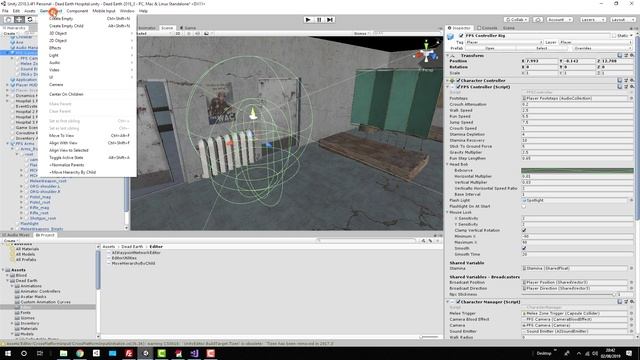
Task: Switch to the Game tab
Action: 188,28
